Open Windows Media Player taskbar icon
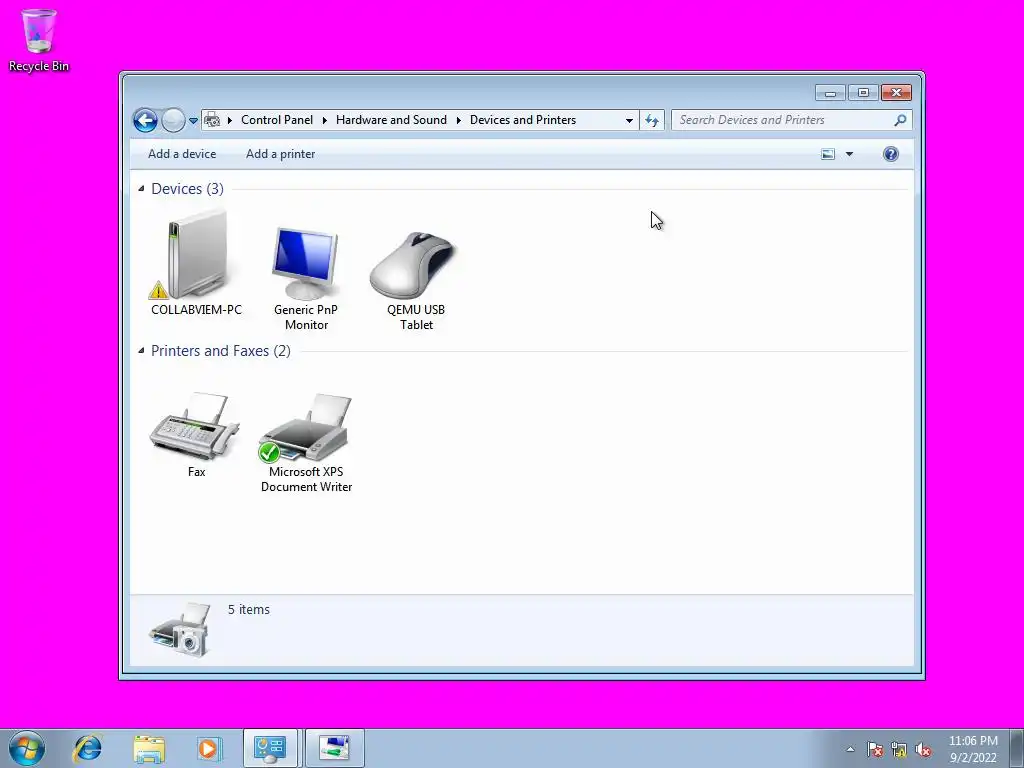This screenshot has width=1024, height=768. [x=209, y=748]
